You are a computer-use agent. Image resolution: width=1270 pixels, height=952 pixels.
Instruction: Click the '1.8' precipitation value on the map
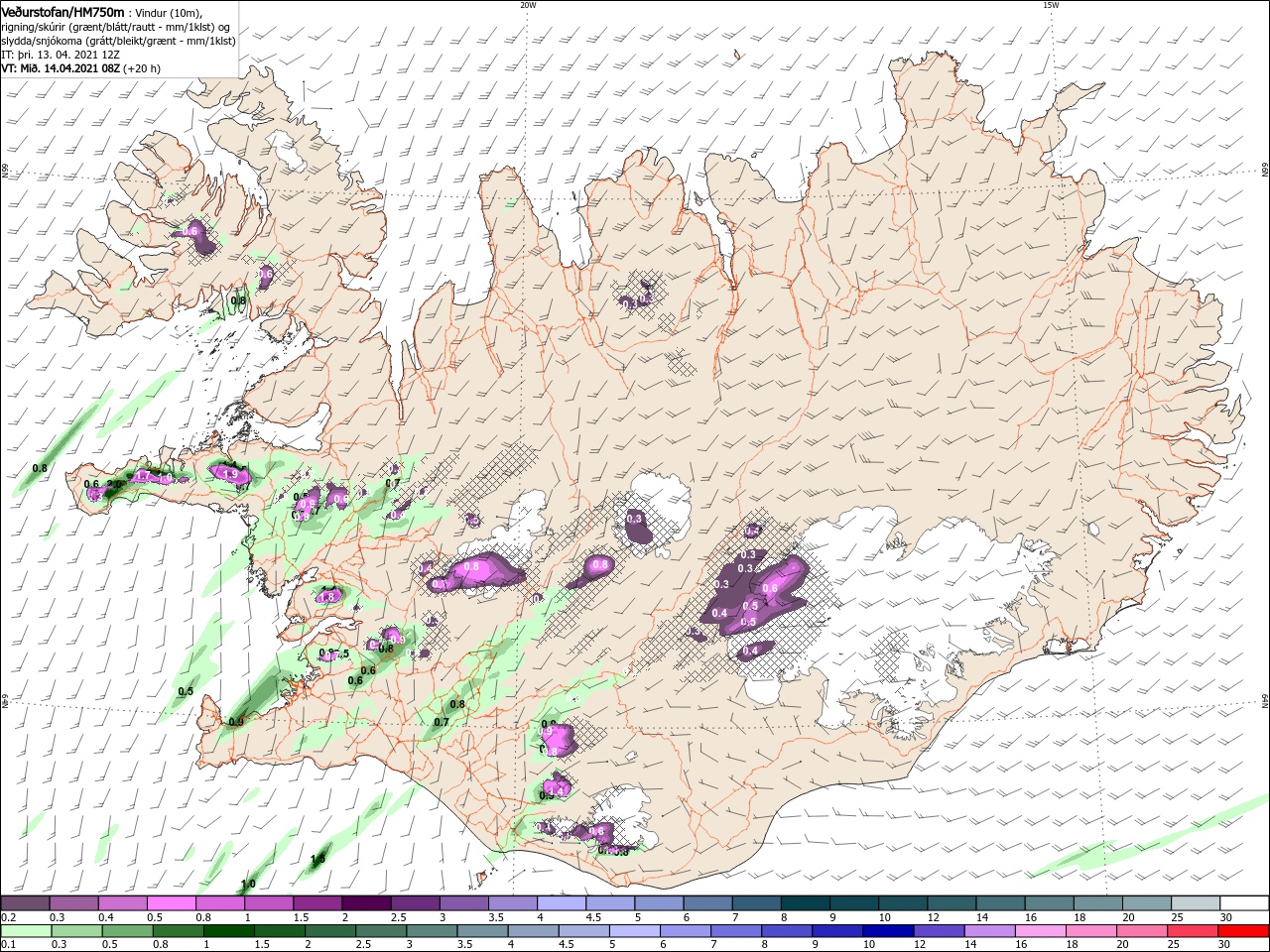(x=326, y=597)
